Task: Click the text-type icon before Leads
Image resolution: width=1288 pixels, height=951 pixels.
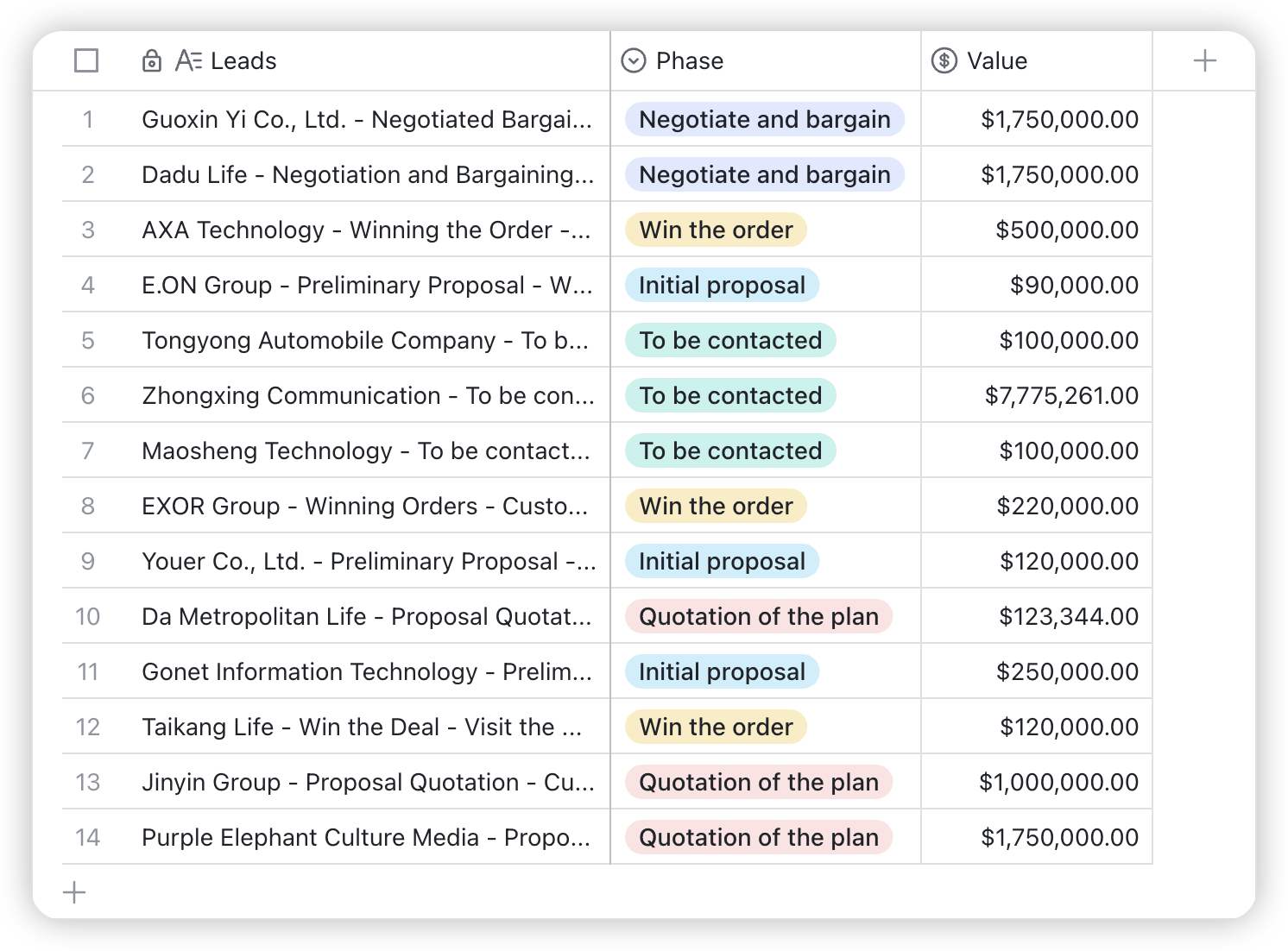Action: [x=188, y=60]
